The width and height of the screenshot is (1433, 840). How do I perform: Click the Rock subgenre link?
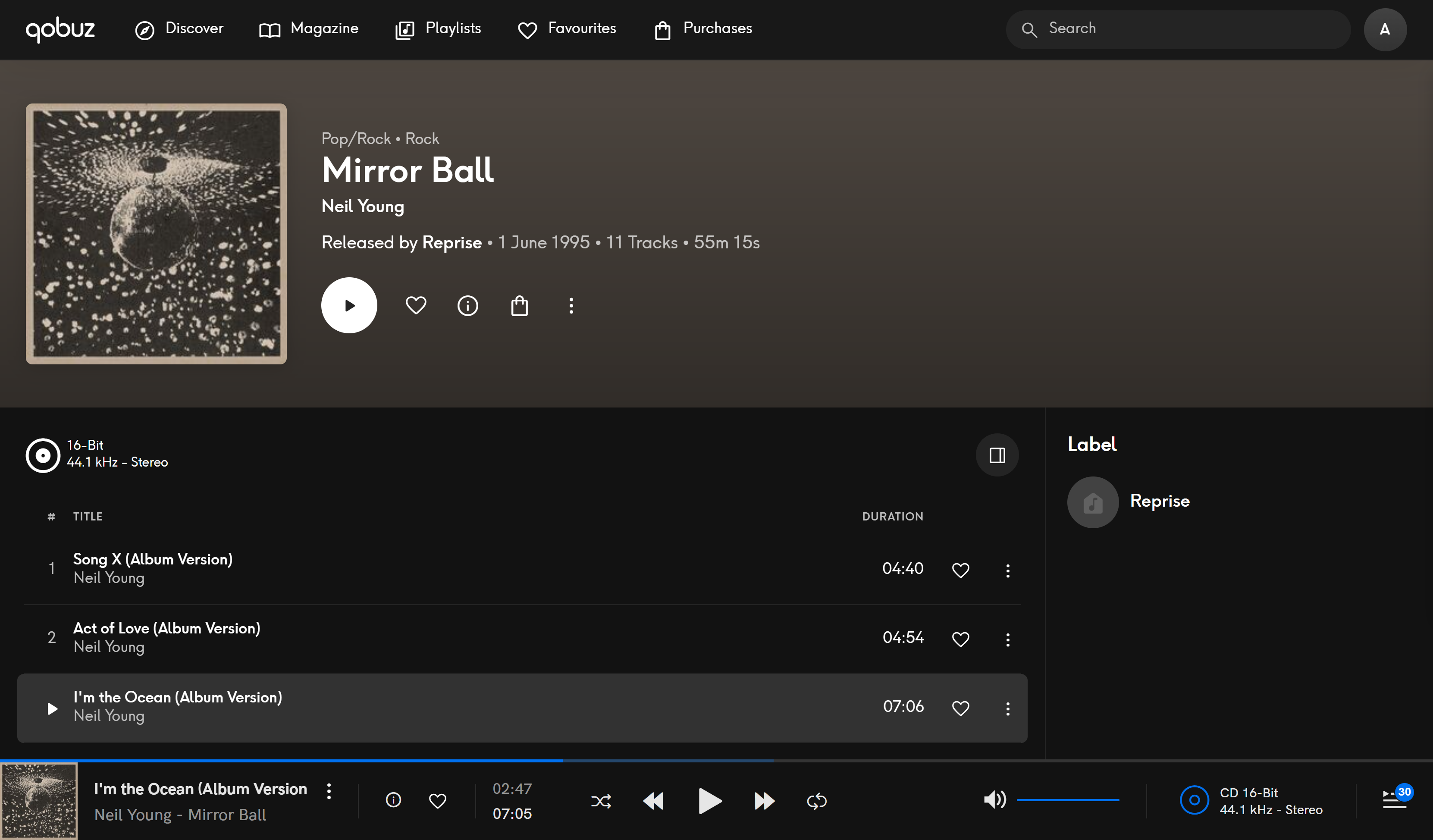[x=422, y=139]
